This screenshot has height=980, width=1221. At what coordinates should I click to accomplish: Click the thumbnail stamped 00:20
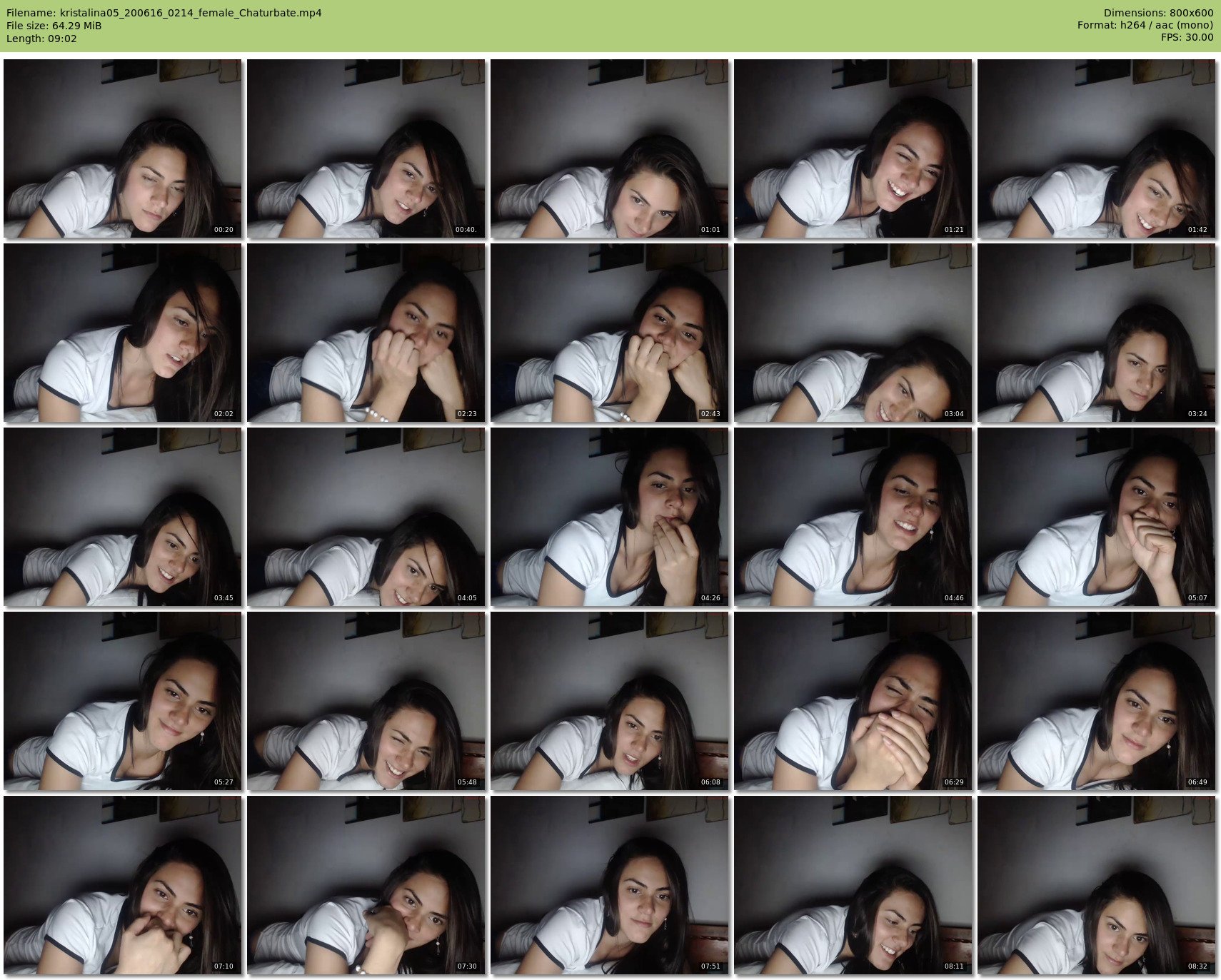click(122, 148)
